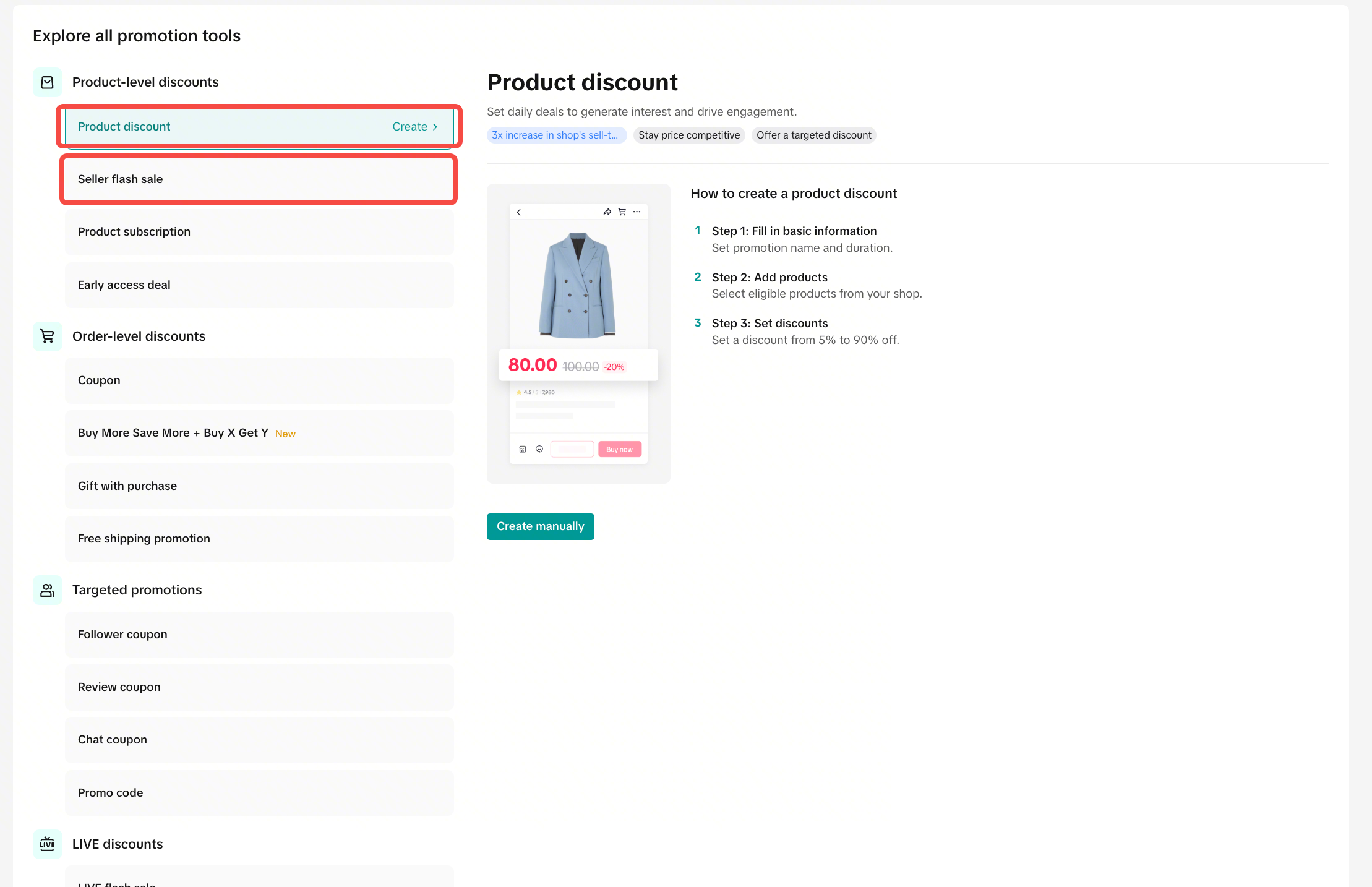
Task: Click 'Step 2: Add products' text
Action: click(770, 278)
